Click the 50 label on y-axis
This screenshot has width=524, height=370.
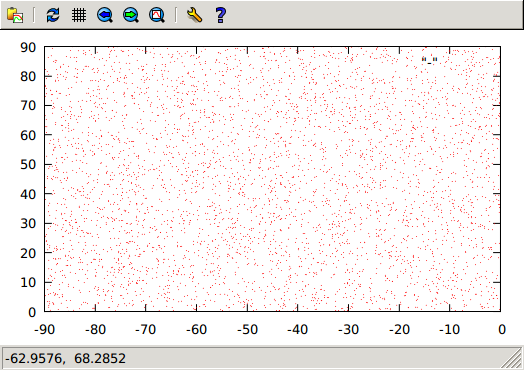point(28,164)
